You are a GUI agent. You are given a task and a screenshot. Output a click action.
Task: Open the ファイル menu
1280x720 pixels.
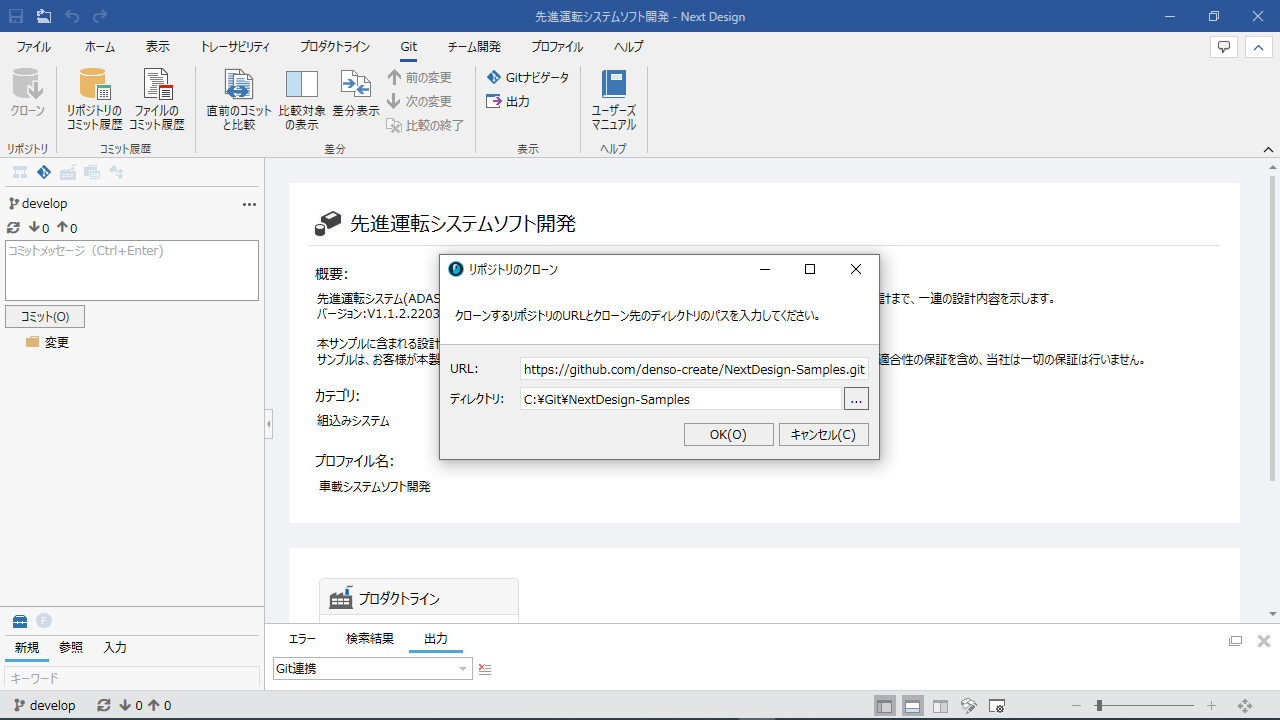33,47
